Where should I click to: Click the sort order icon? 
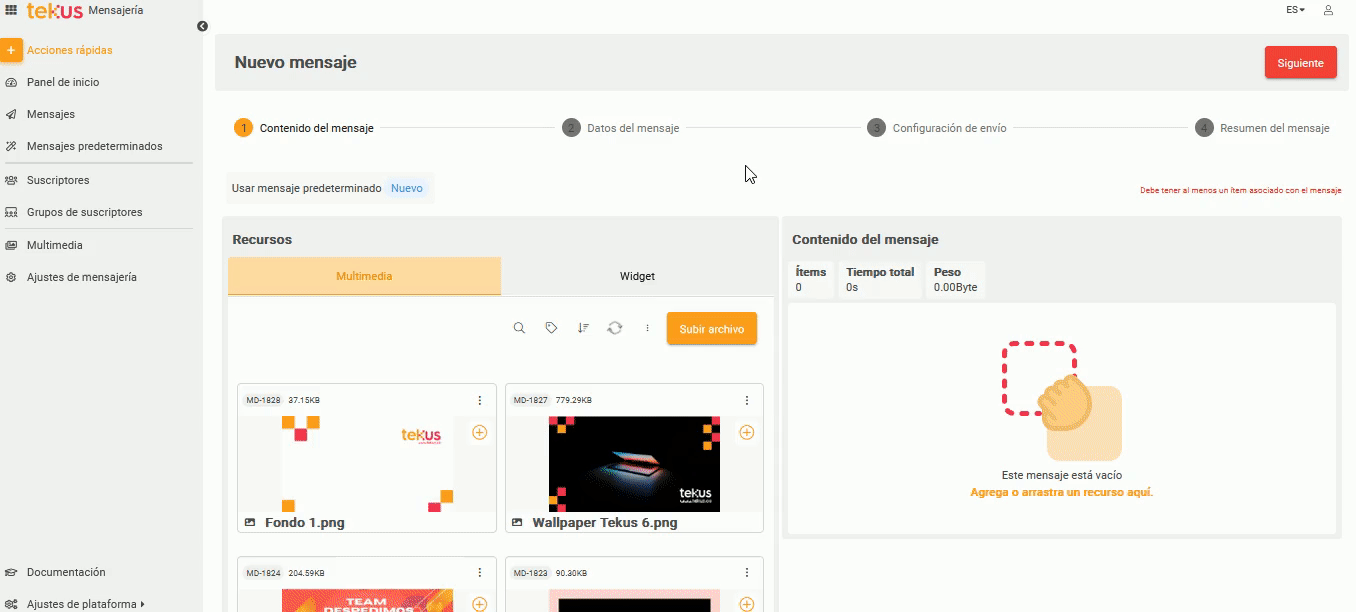583,328
